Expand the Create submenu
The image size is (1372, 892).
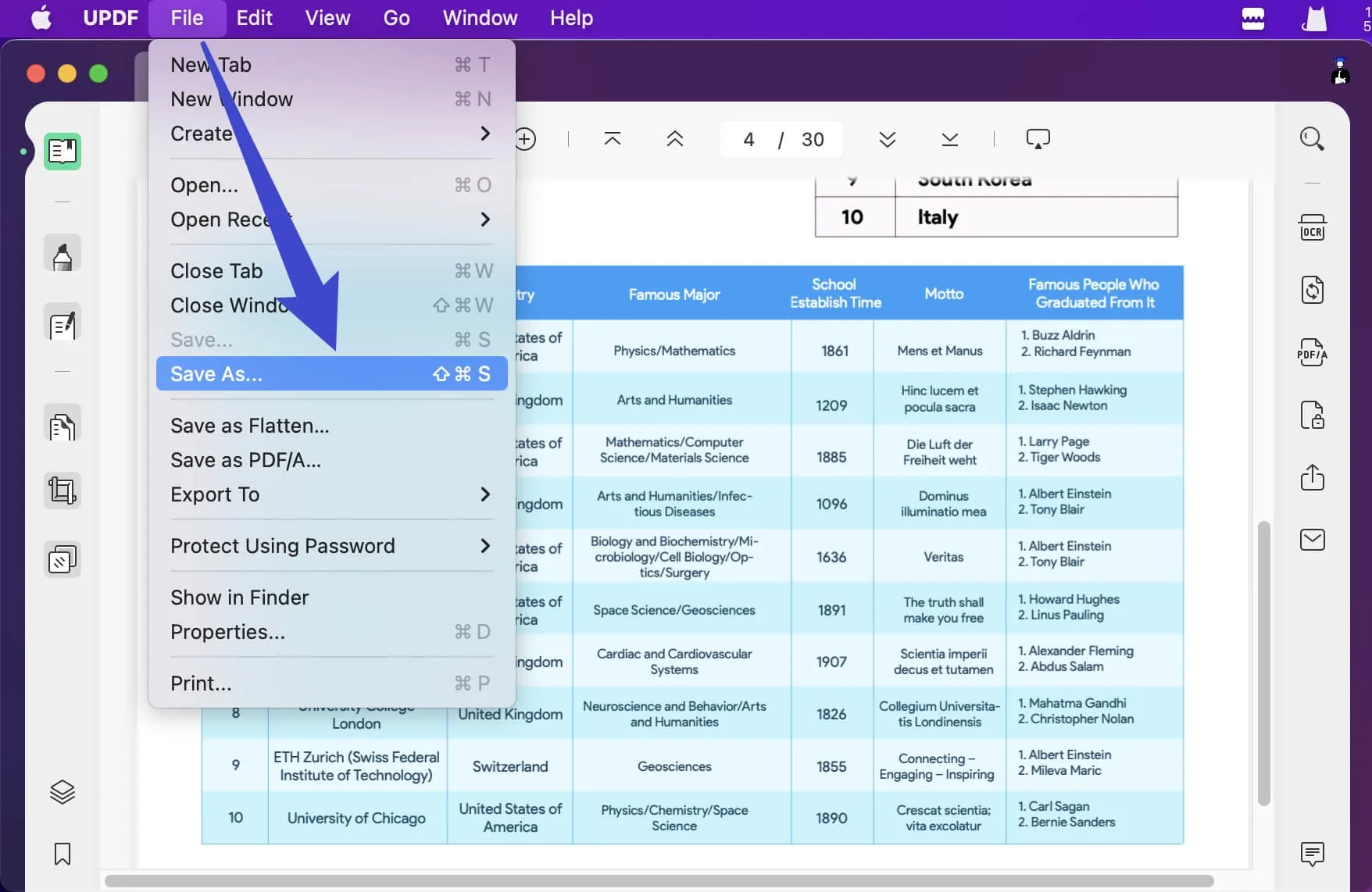pyautogui.click(x=332, y=134)
